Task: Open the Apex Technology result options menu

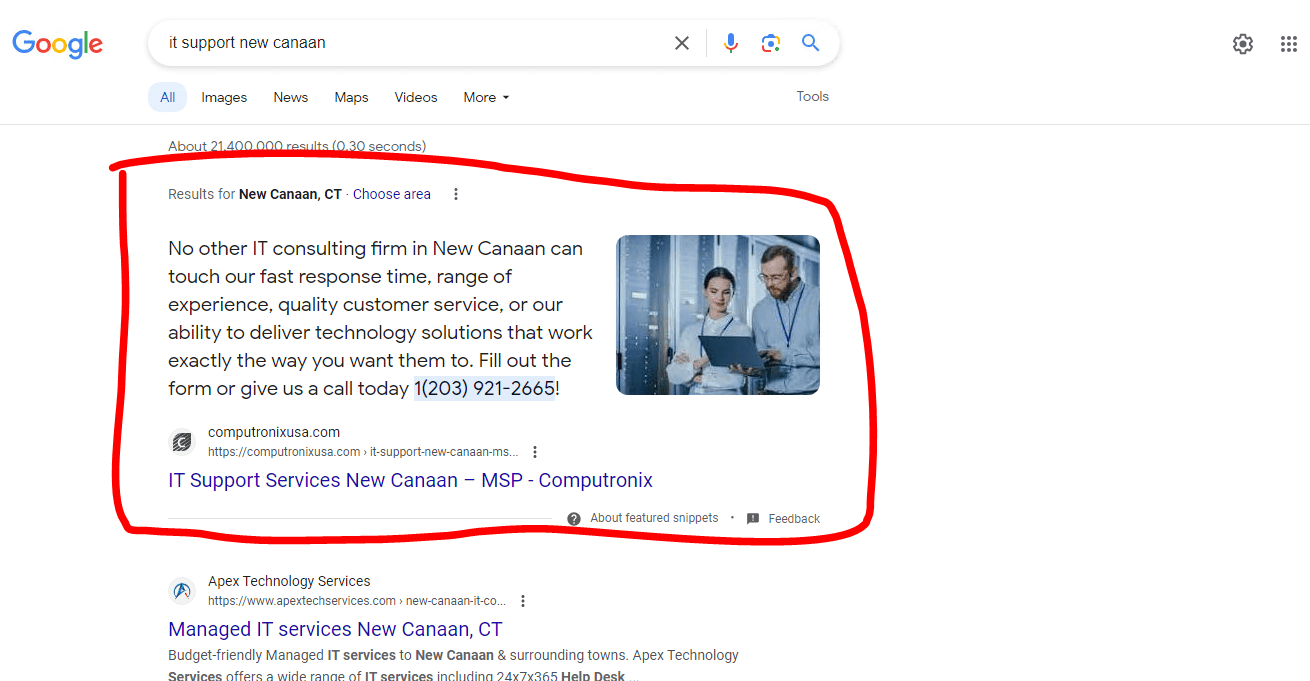Action: [x=523, y=601]
